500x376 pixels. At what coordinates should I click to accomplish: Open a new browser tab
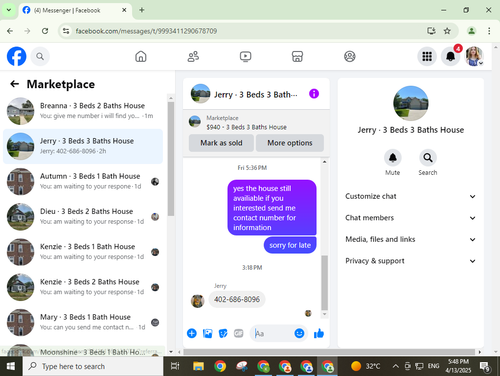coord(142,10)
